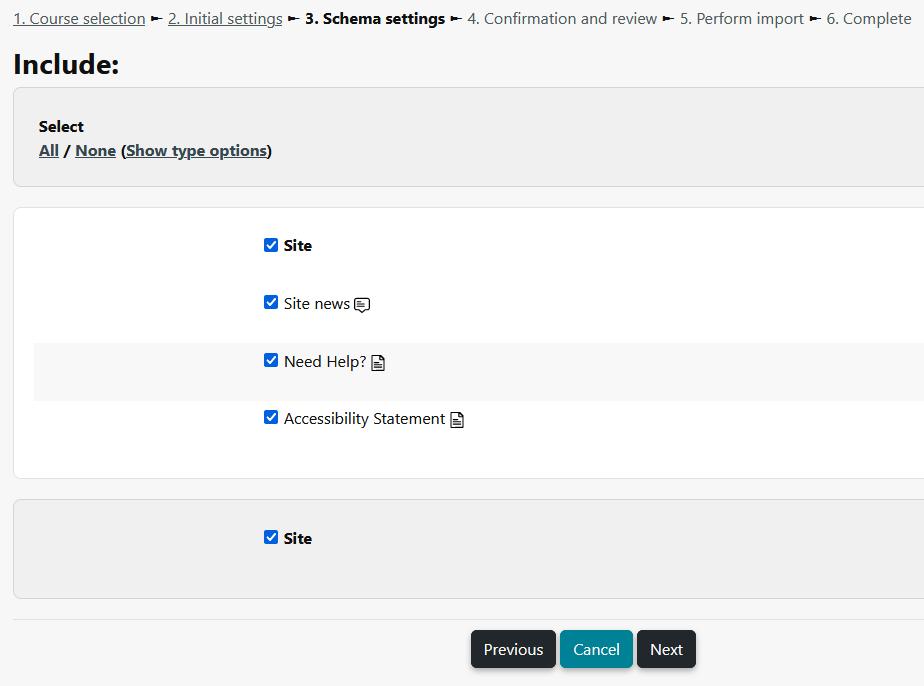Click the page icon beside Accessibility Statement

coord(456,419)
